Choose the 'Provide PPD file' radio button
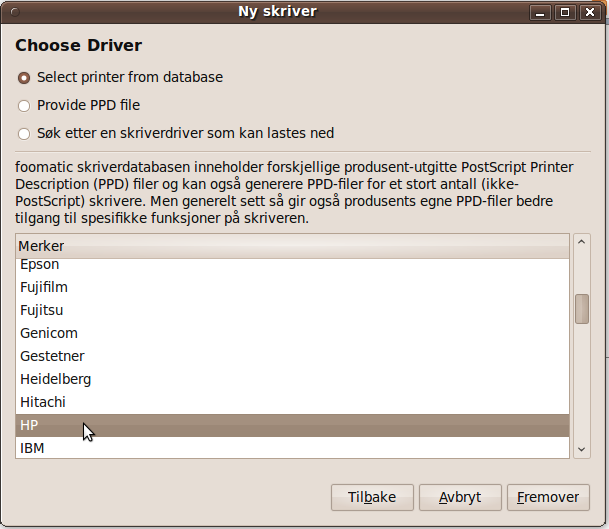 click(24, 106)
